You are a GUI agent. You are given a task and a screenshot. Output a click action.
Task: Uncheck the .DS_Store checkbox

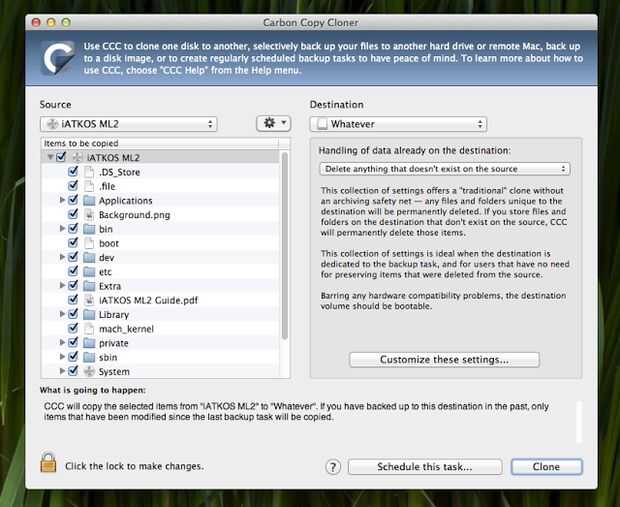[x=73, y=171]
